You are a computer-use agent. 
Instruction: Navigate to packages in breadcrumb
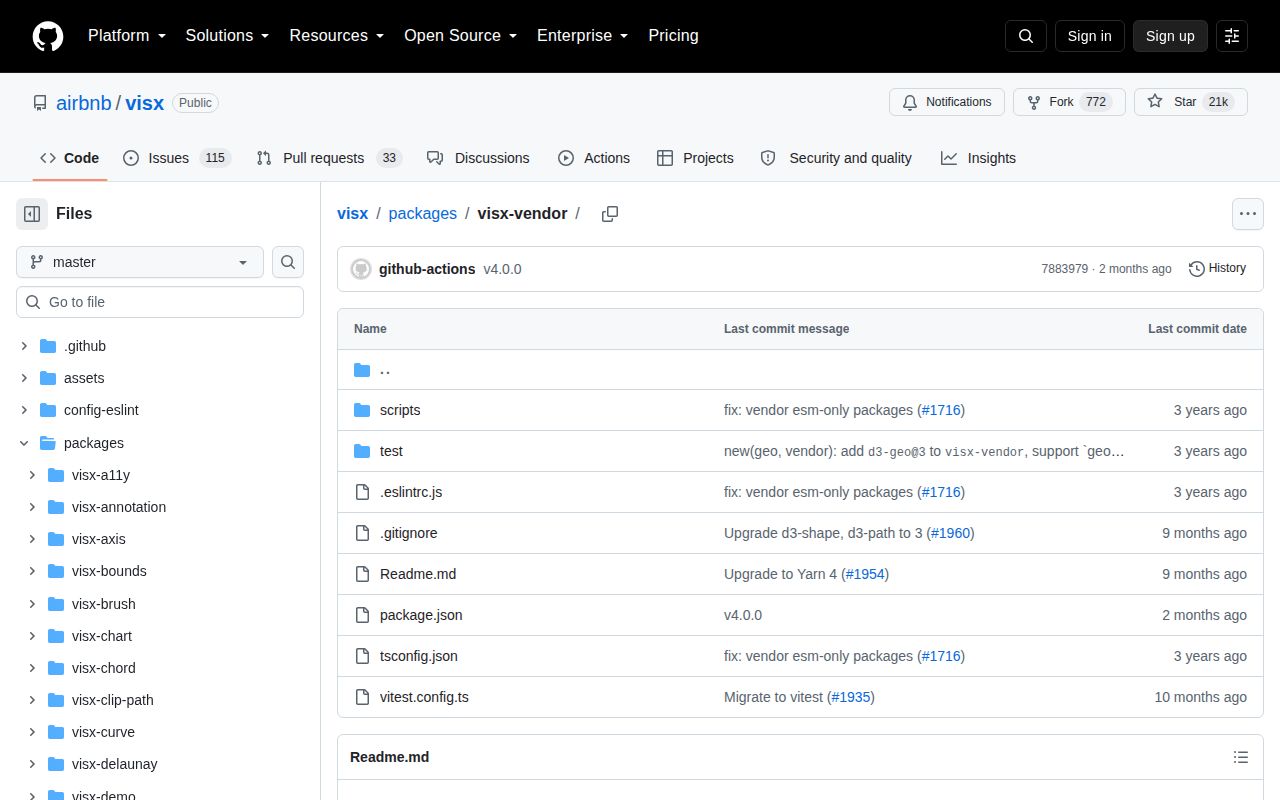[x=422, y=214]
